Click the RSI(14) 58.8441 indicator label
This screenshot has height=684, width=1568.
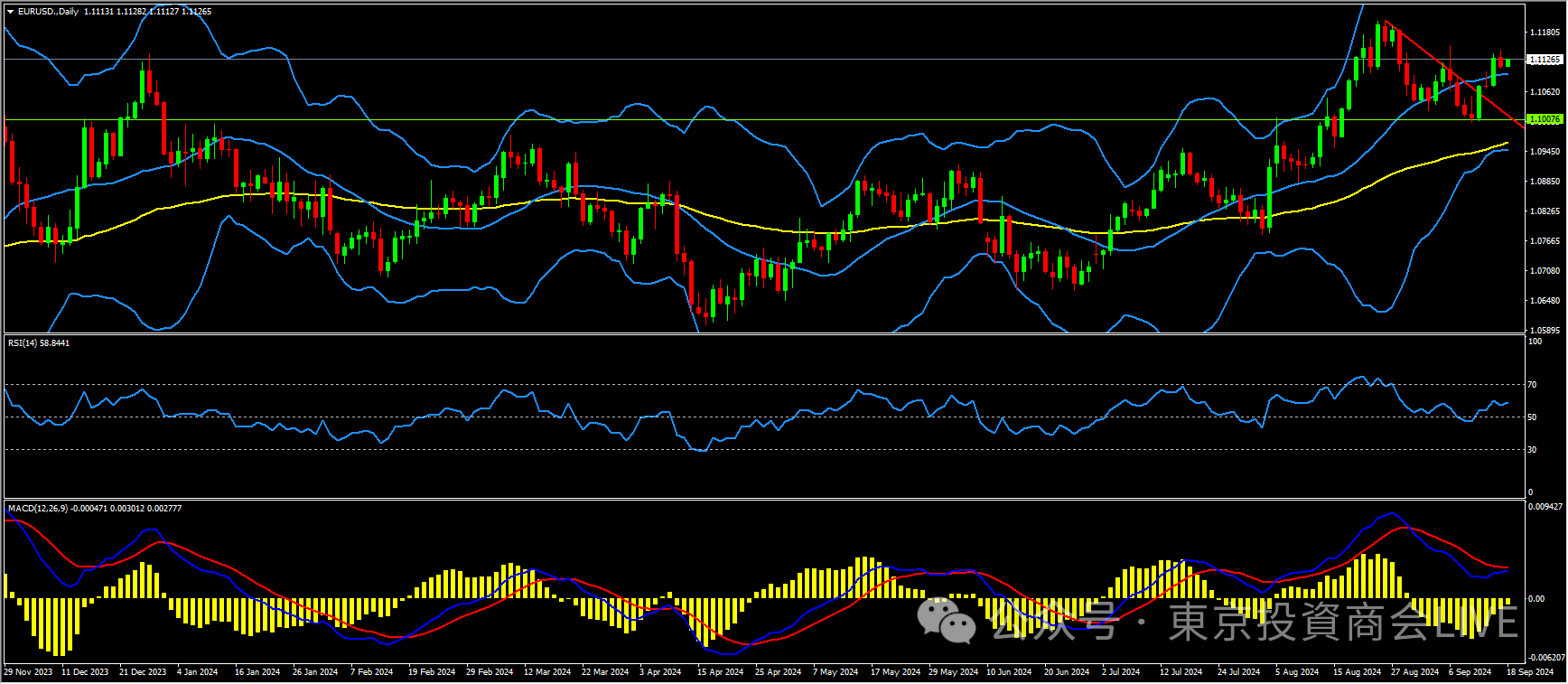(x=39, y=343)
